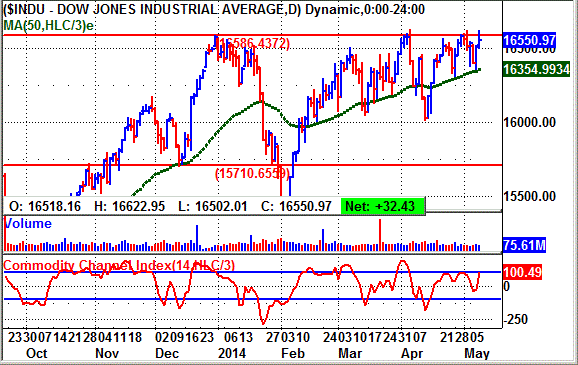Click the 75.61M volume value tag

point(524,245)
